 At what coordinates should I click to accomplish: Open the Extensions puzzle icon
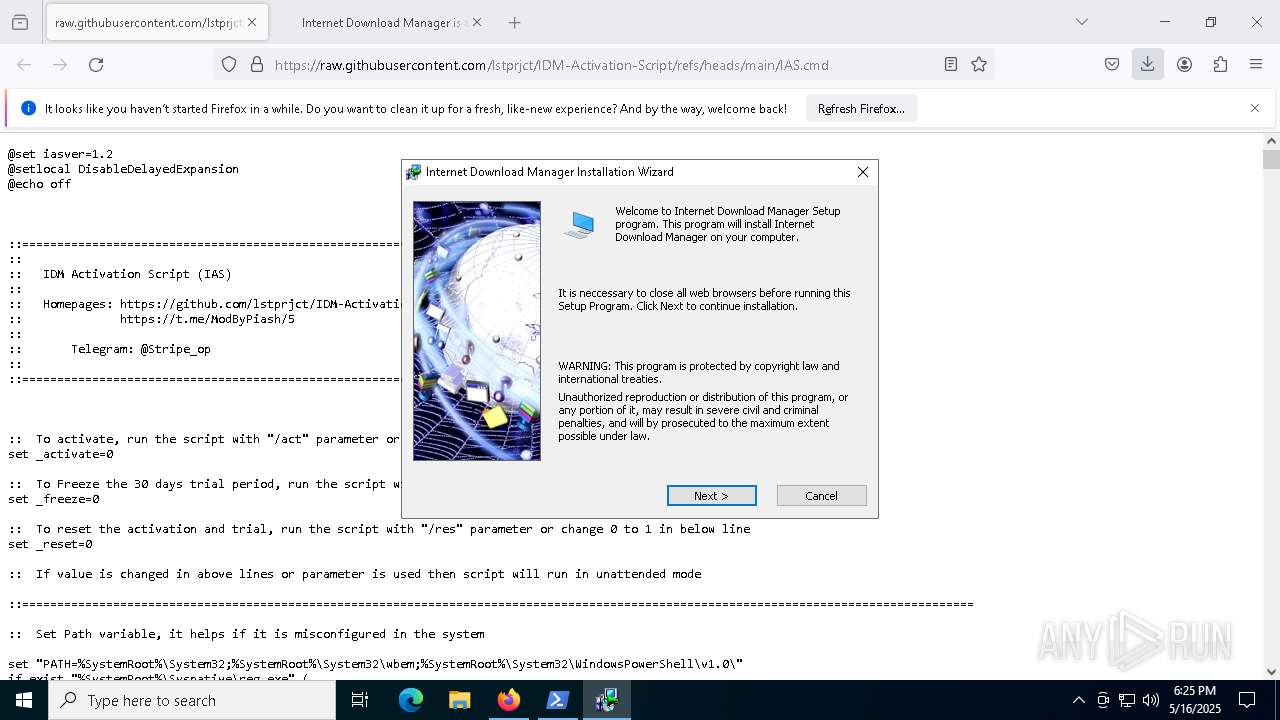(x=1220, y=65)
